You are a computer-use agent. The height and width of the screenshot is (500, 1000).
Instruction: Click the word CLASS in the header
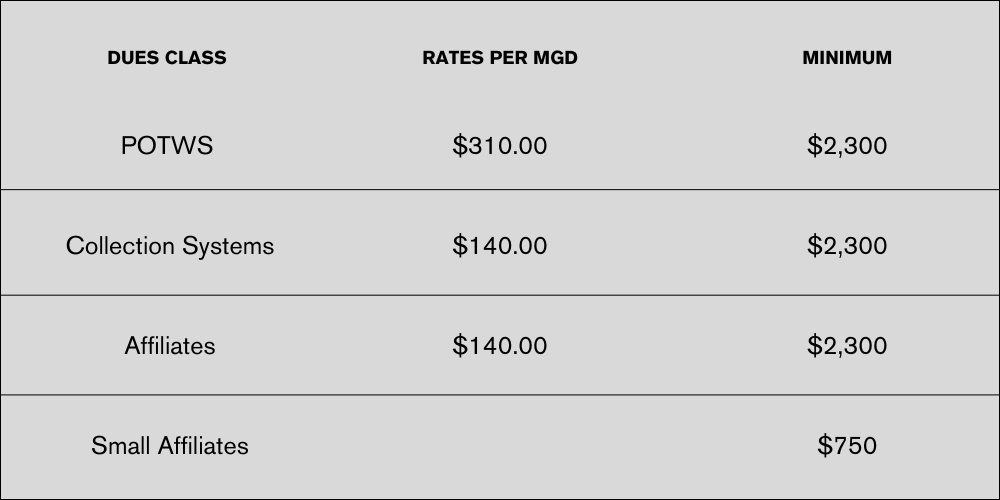[196, 58]
